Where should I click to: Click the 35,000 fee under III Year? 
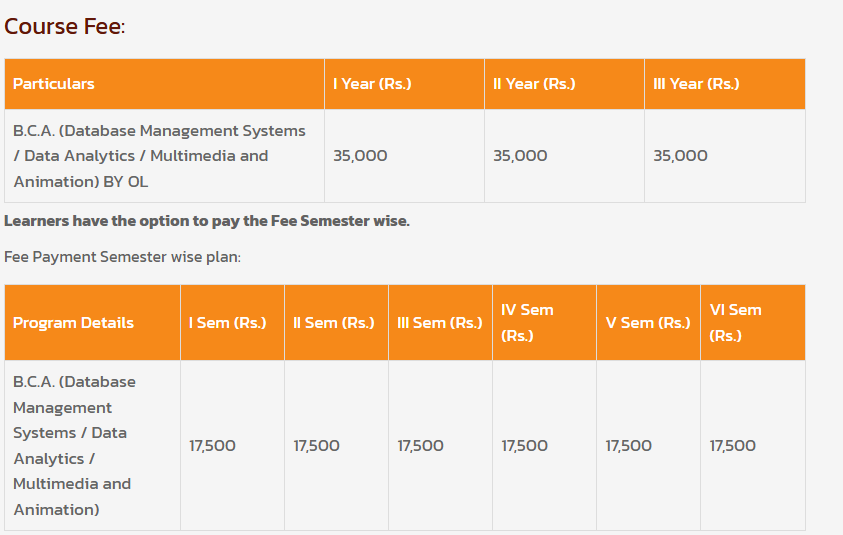[680, 156]
